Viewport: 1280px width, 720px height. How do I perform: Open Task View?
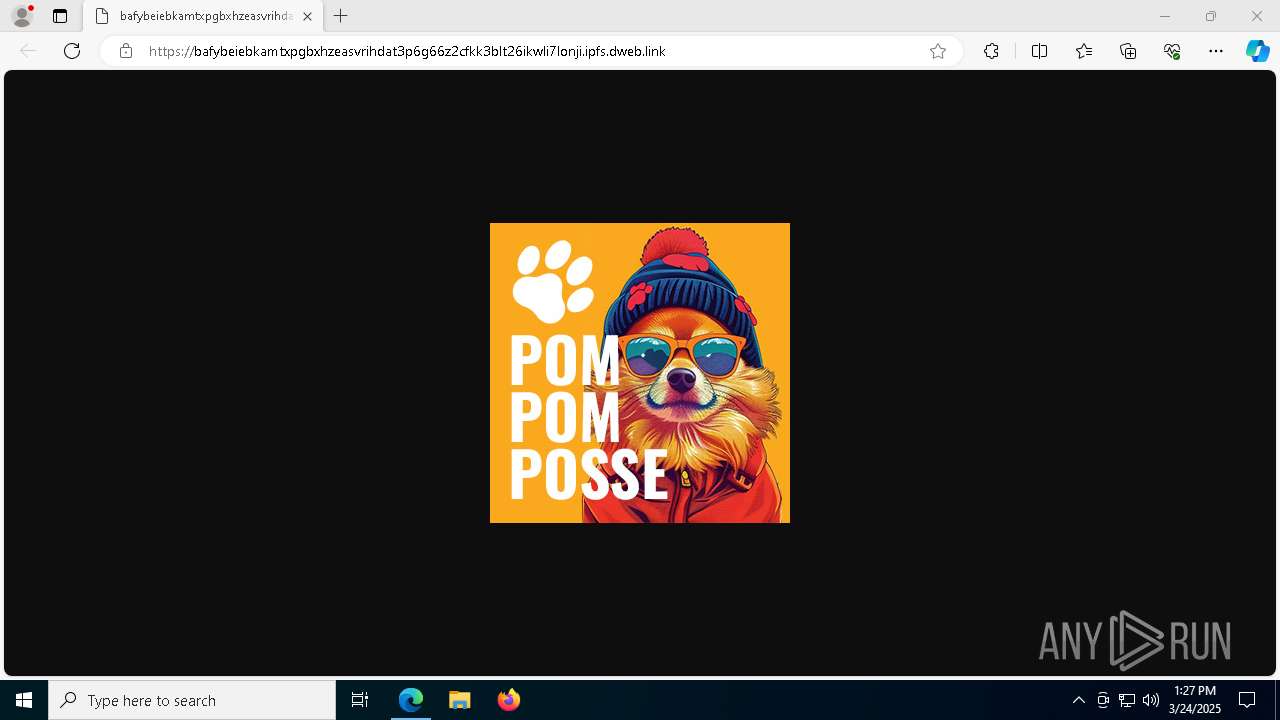(360, 700)
